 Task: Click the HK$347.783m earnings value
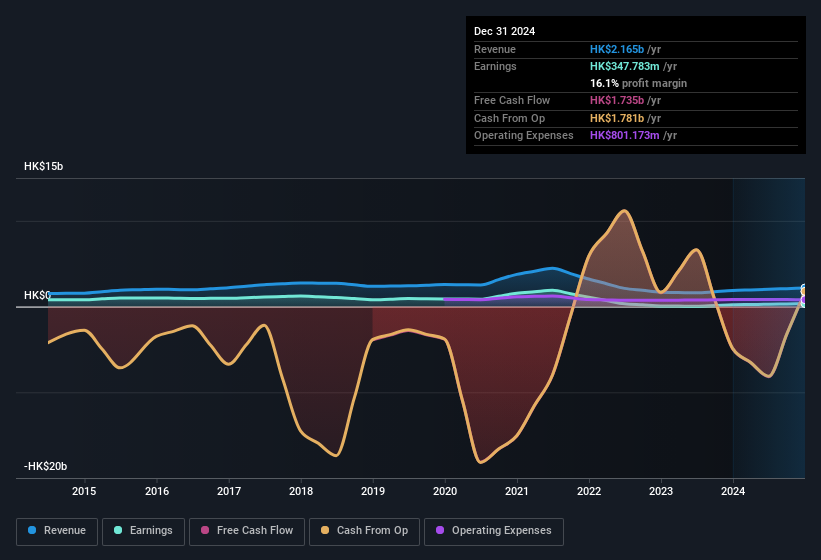click(625, 66)
